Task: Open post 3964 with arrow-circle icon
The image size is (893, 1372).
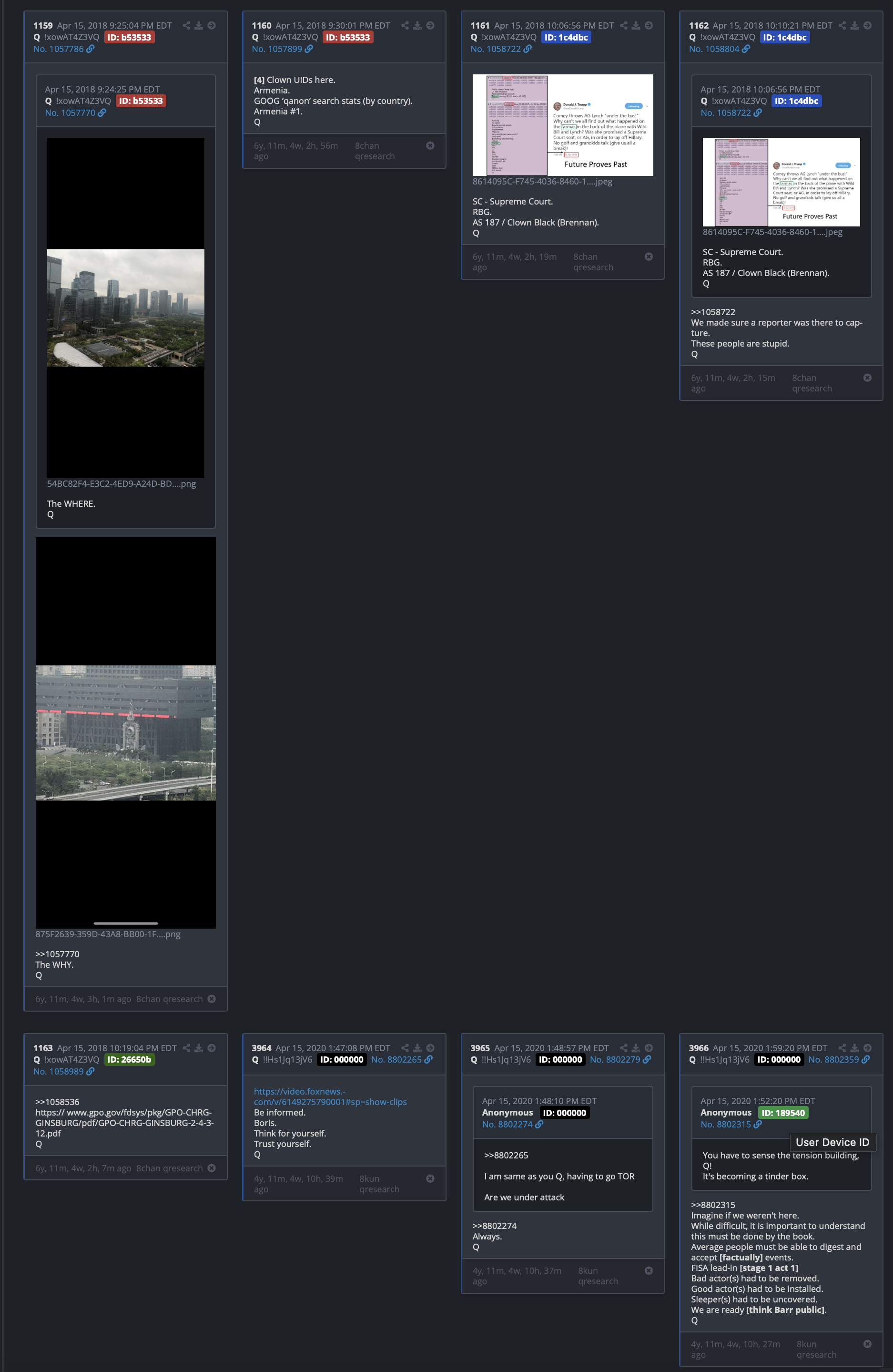Action: pos(430,1048)
